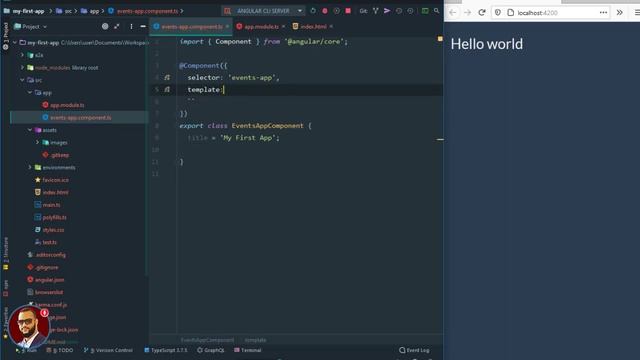Expand the e2e folder

[x=22, y=55]
